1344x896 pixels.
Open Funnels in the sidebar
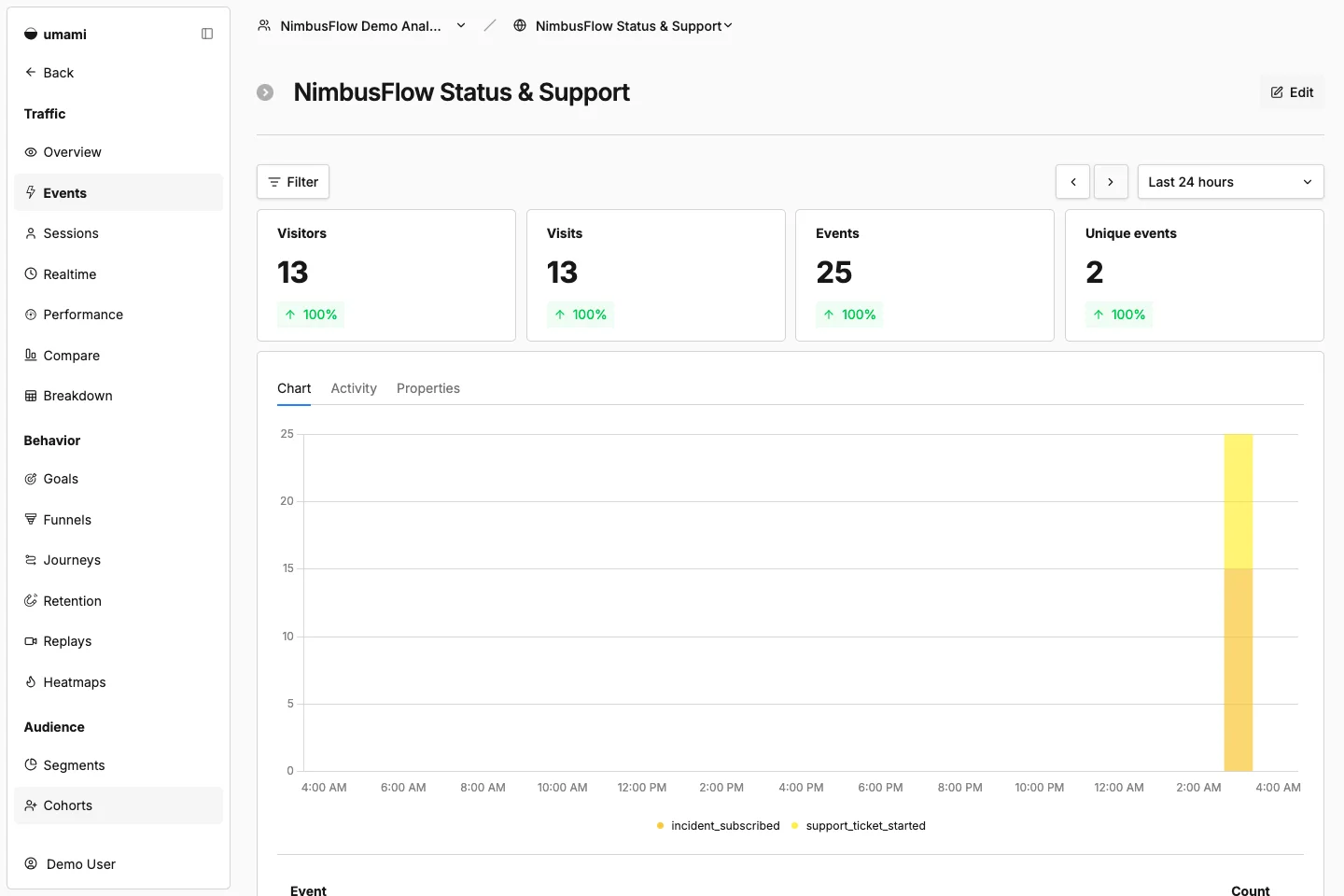119,520
